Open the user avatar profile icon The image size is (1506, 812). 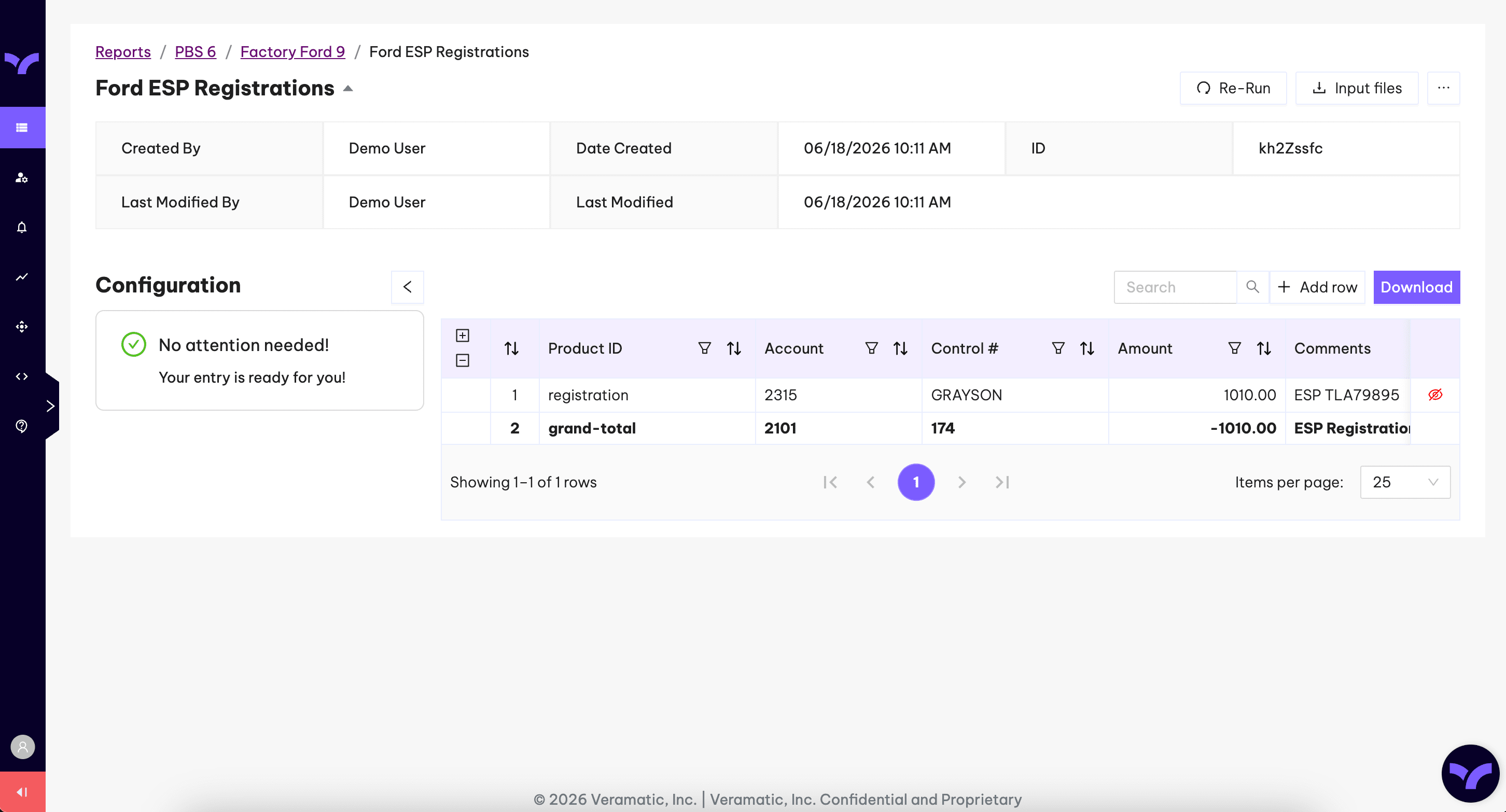click(x=22, y=747)
